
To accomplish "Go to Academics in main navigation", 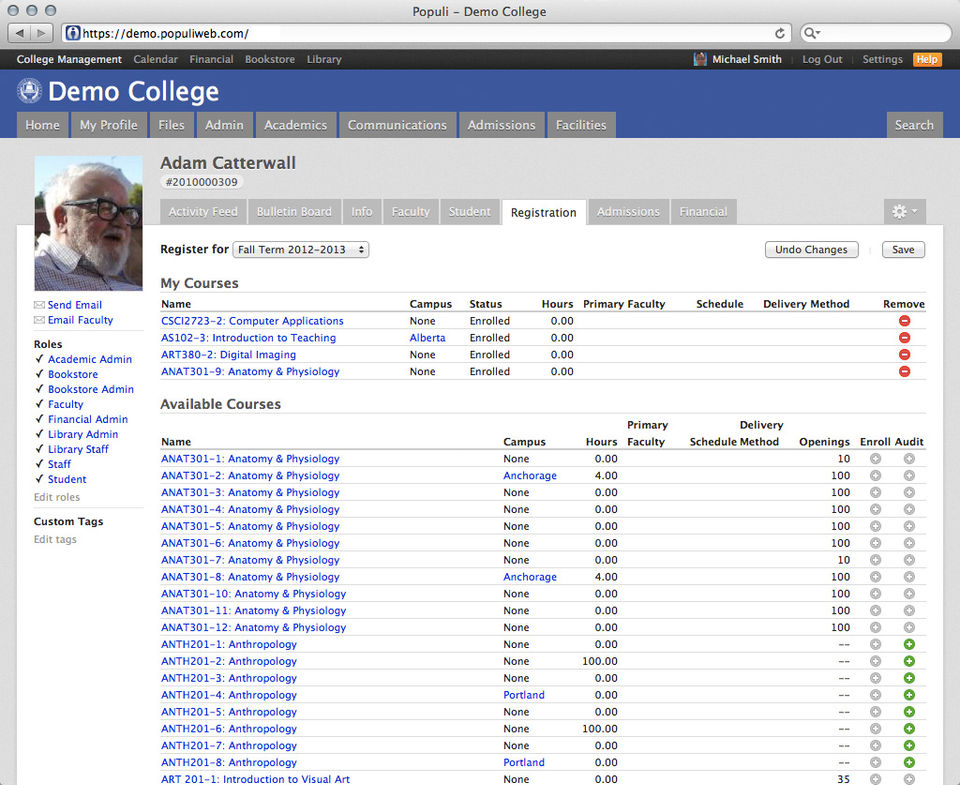I will [x=296, y=125].
